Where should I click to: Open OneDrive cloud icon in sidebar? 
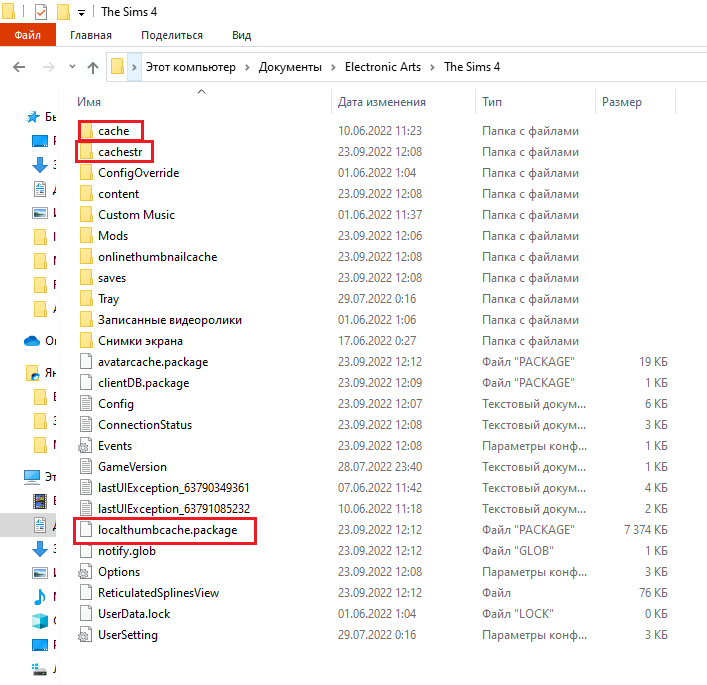click(32, 341)
